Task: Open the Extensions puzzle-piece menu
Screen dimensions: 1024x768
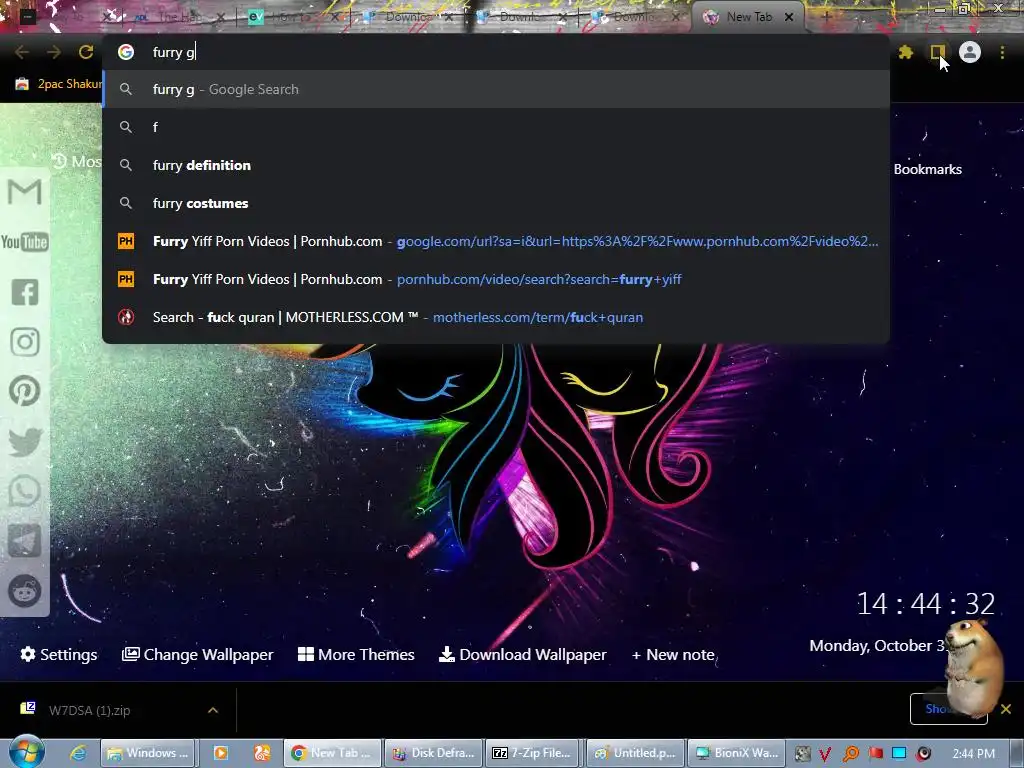Action: (x=905, y=52)
